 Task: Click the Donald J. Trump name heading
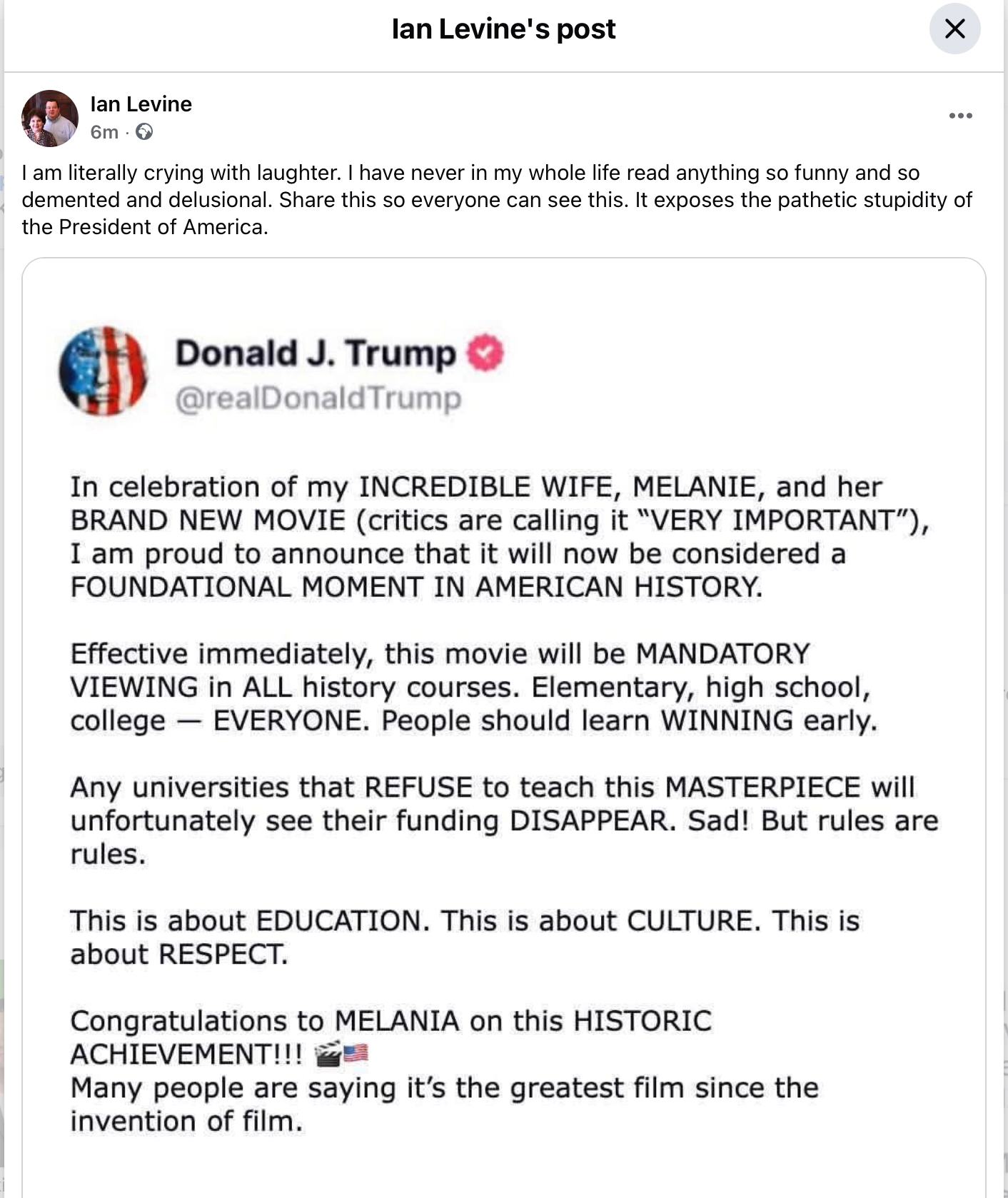tap(316, 353)
